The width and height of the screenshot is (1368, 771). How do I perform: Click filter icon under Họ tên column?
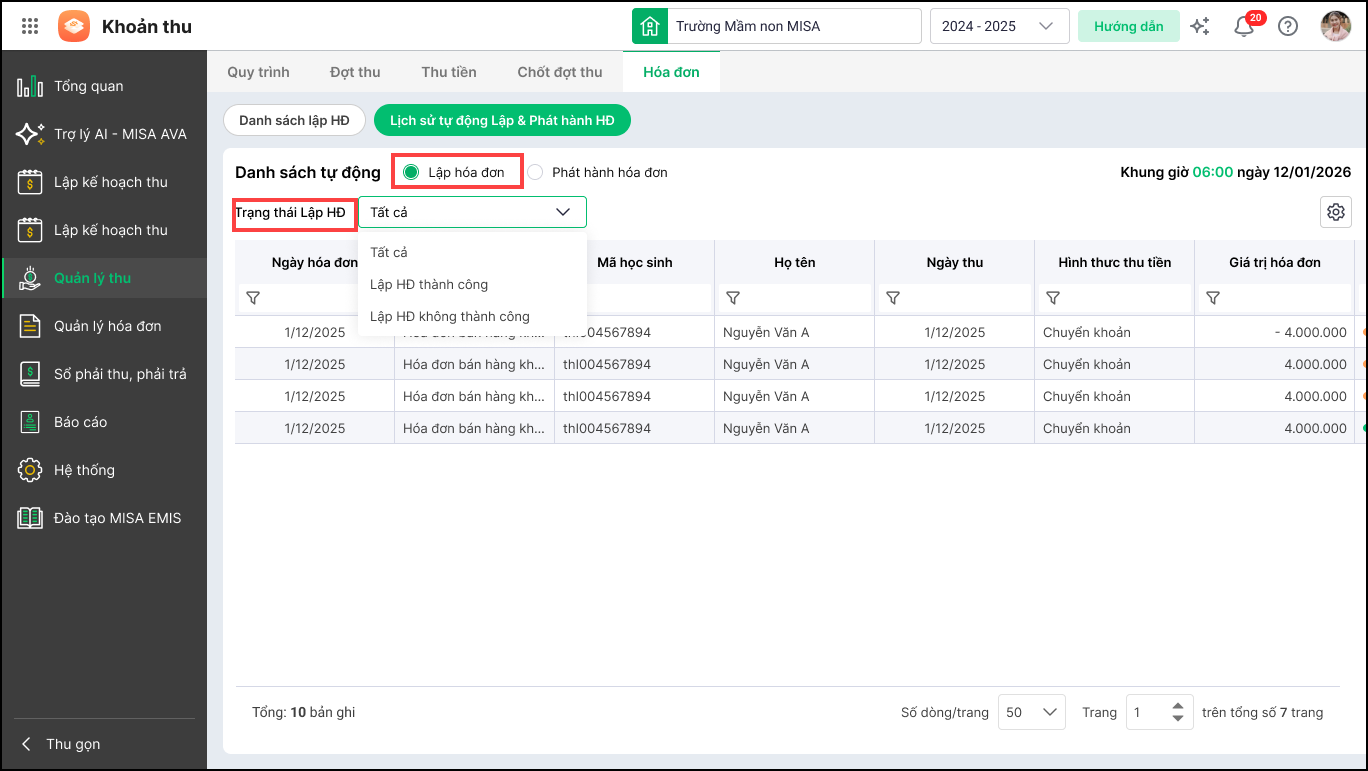pyautogui.click(x=733, y=298)
